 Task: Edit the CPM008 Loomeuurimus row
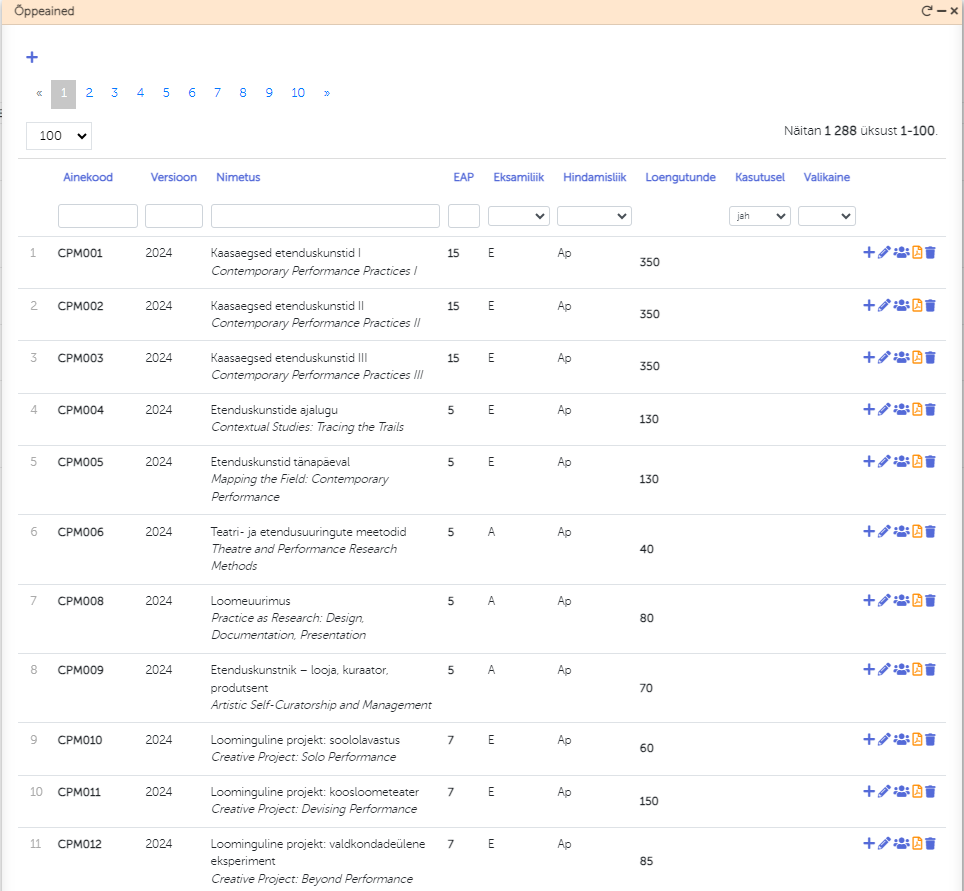click(884, 600)
